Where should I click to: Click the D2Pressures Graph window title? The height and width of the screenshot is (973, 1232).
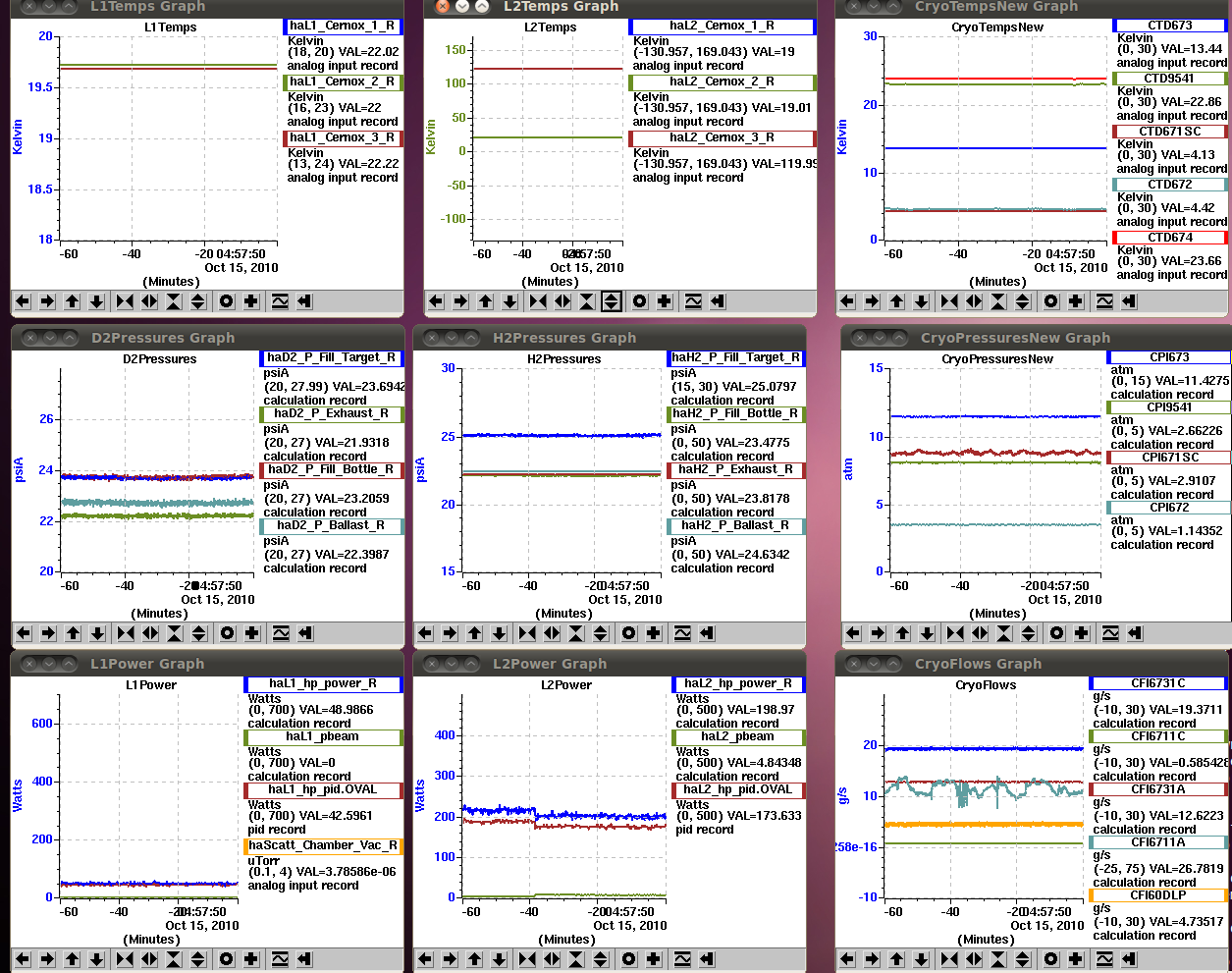(x=163, y=338)
